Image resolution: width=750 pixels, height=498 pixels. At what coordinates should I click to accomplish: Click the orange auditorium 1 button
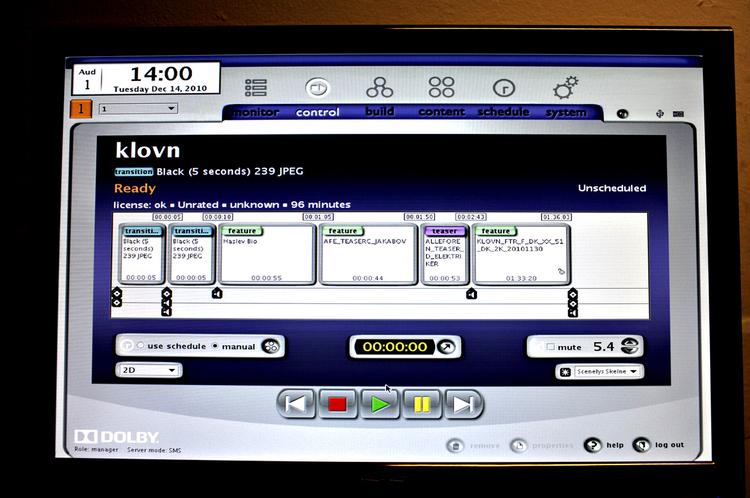click(x=81, y=109)
